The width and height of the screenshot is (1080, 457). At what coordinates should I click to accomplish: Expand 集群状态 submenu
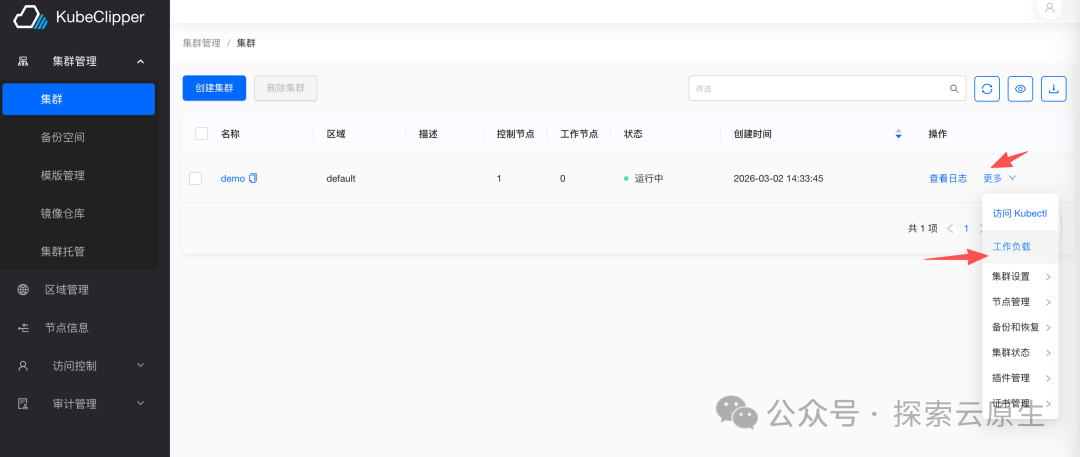[1020, 353]
